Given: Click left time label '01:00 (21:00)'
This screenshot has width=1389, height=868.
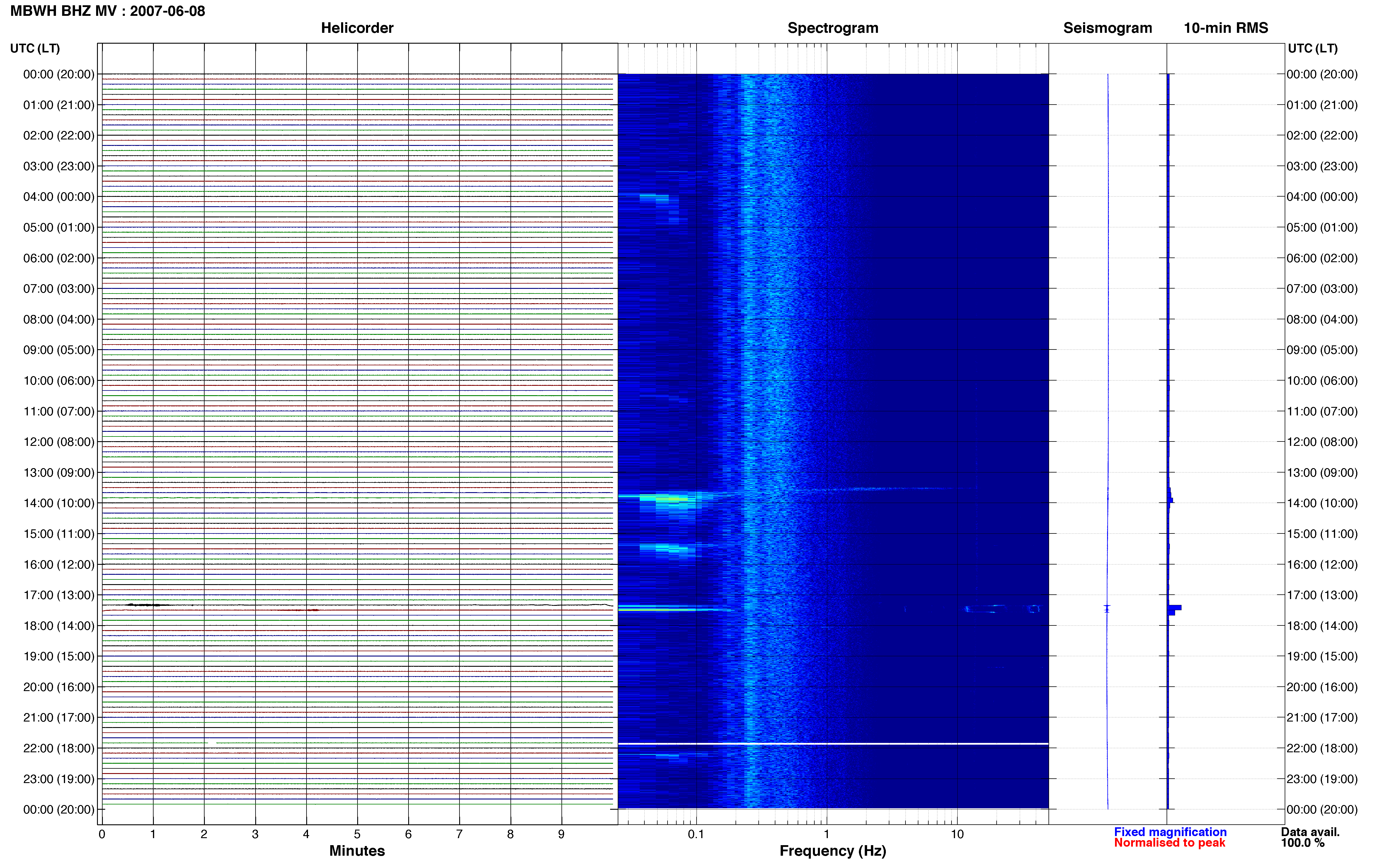Looking at the screenshot, I should (x=59, y=105).
